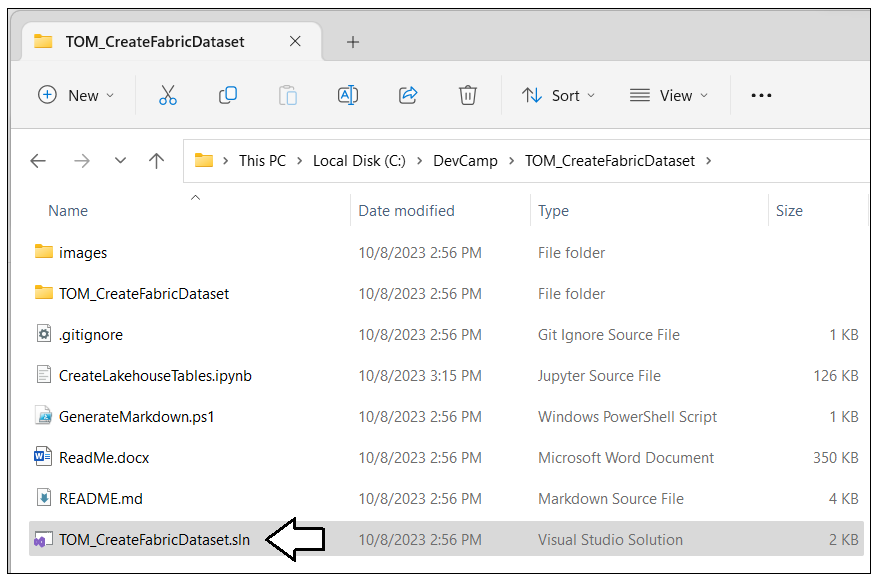This screenshot has width=878, height=581.
Task: Select the ReadMe.docx Word icon
Action: pyautogui.click(x=43, y=456)
